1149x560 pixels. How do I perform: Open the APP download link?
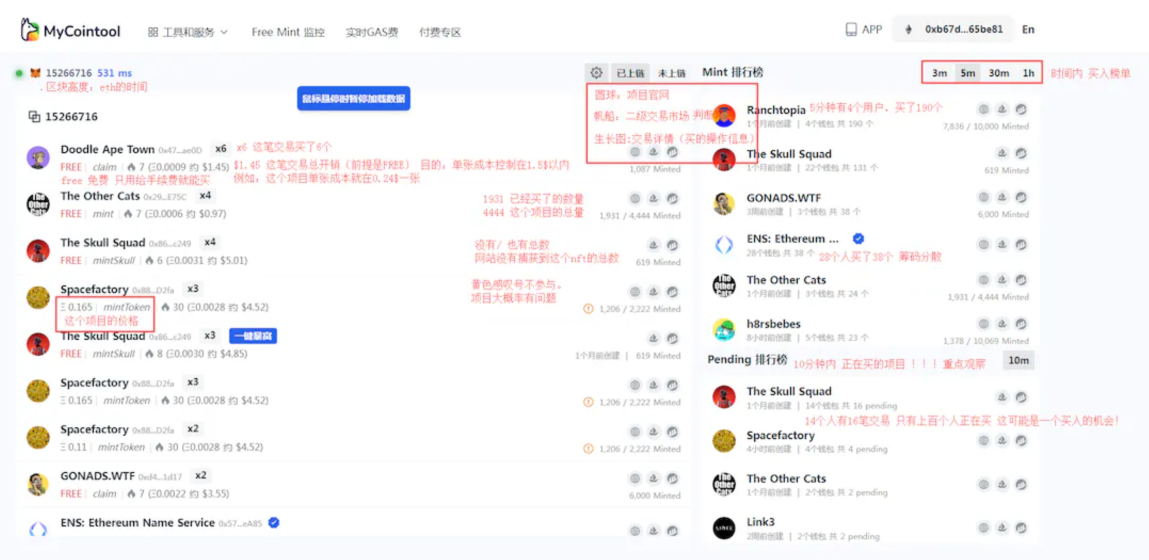864,29
